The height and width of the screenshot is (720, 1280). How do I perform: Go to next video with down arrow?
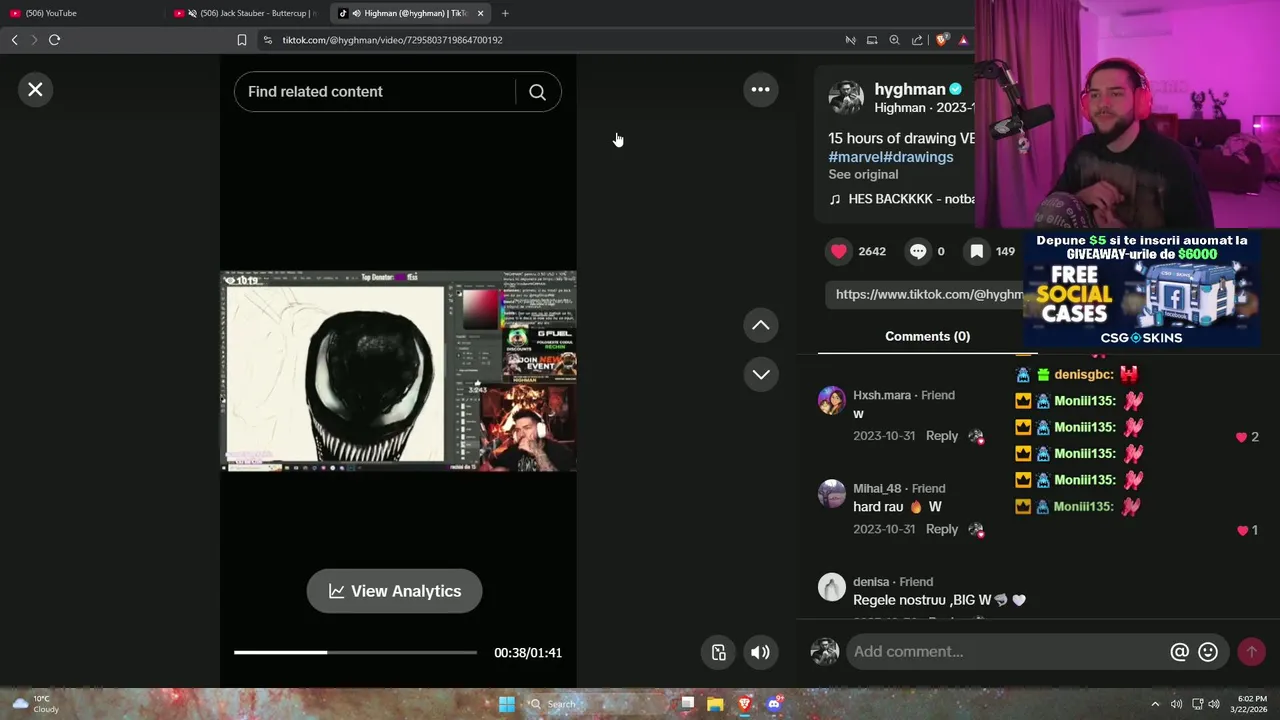pos(761,374)
